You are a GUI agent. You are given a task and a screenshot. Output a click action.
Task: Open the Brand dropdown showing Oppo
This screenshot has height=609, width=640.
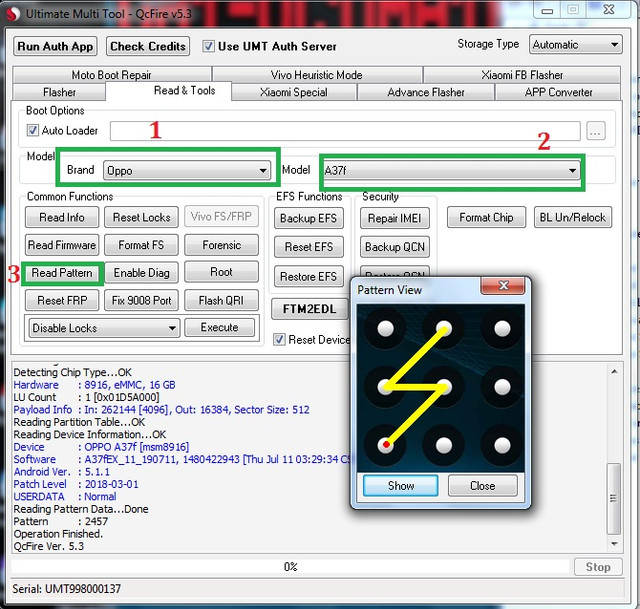coord(187,170)
